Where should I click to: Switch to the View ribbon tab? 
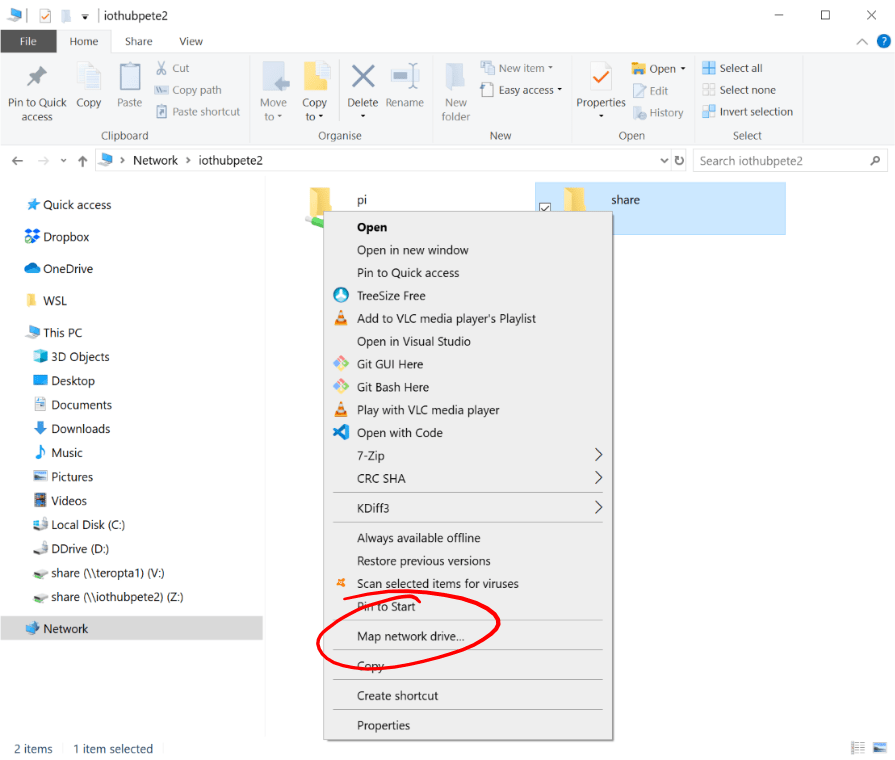[x=191, y=41]
